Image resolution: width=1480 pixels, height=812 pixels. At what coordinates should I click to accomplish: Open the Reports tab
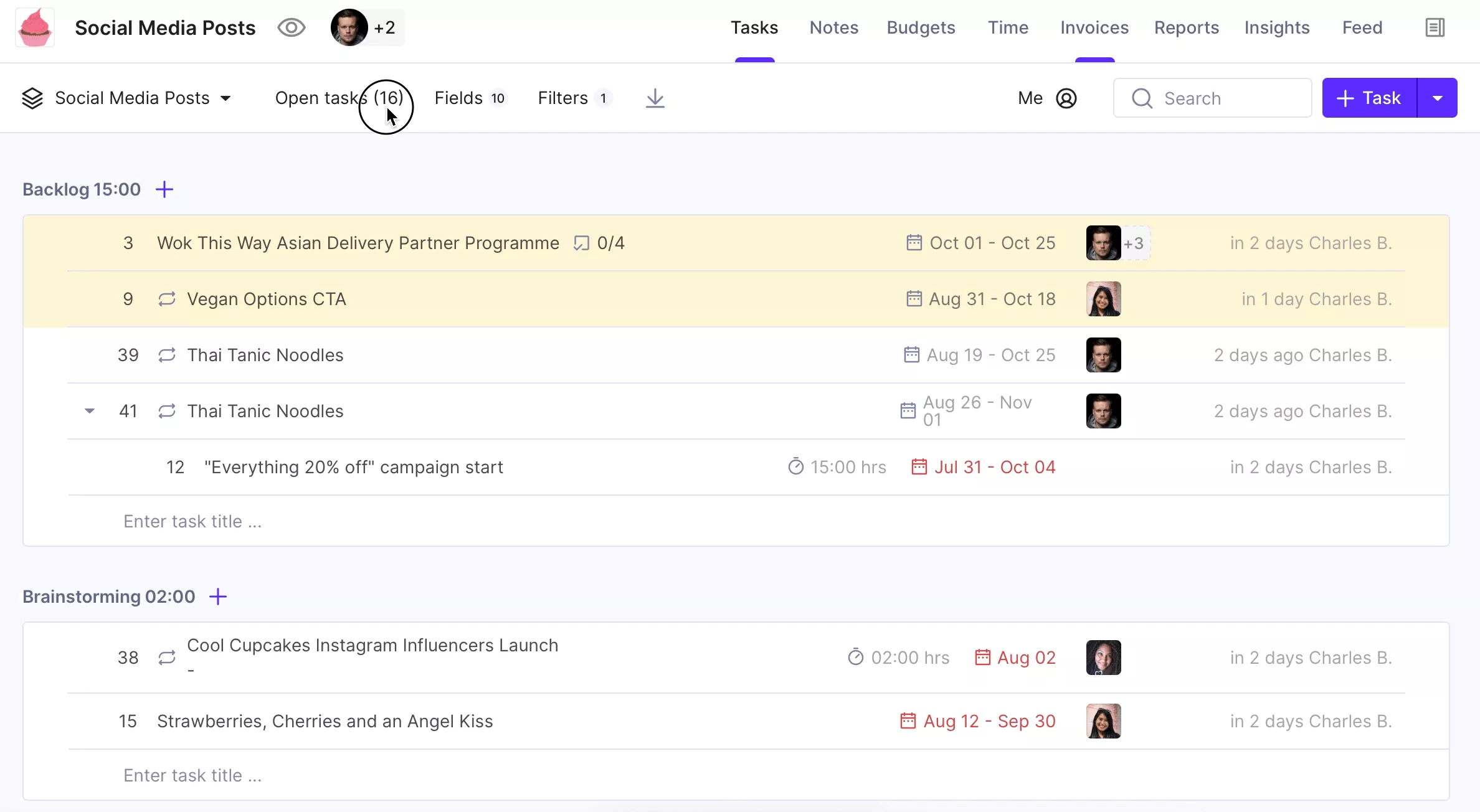click(x=1186, y=27)
